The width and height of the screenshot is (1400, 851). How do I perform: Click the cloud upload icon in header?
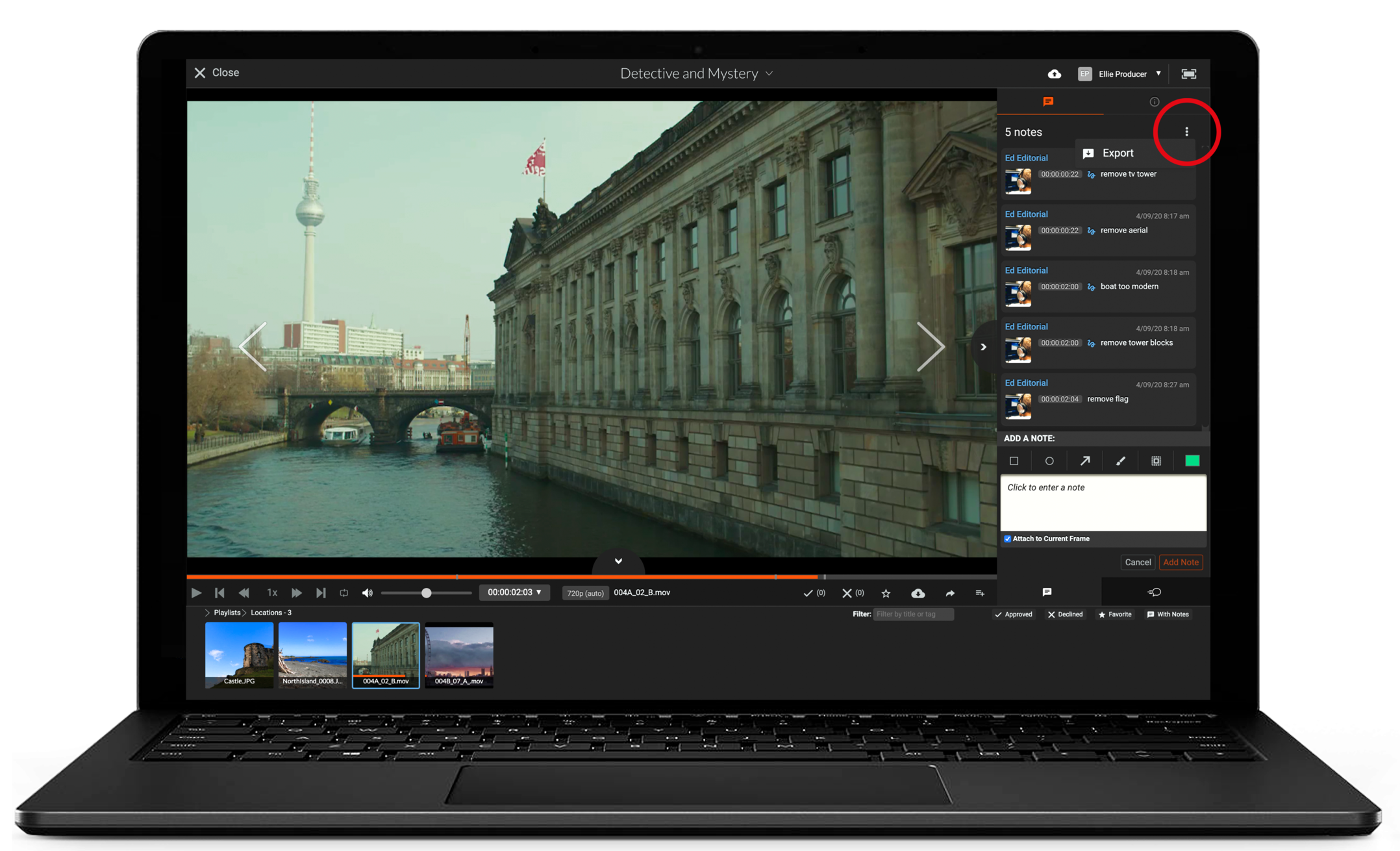[1055, 74]
